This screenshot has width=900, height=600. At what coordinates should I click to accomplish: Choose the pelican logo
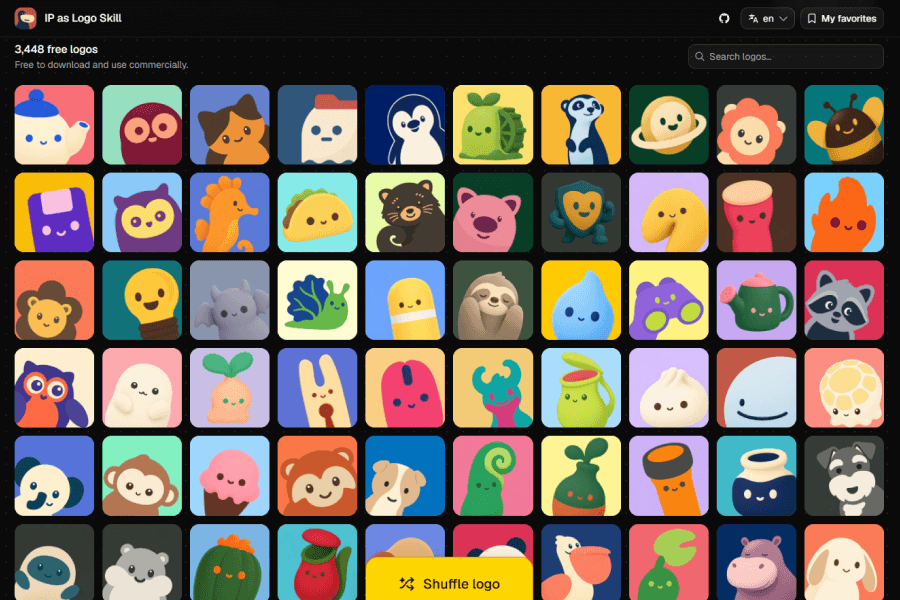(x=581, y=562)
